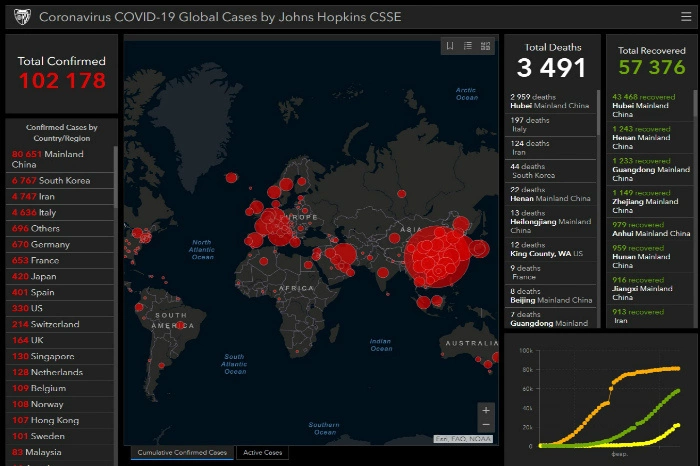This screenshot has height=466, width=700.
Task: Open the basemap gallery grid
Action: (x=486, y=46)
